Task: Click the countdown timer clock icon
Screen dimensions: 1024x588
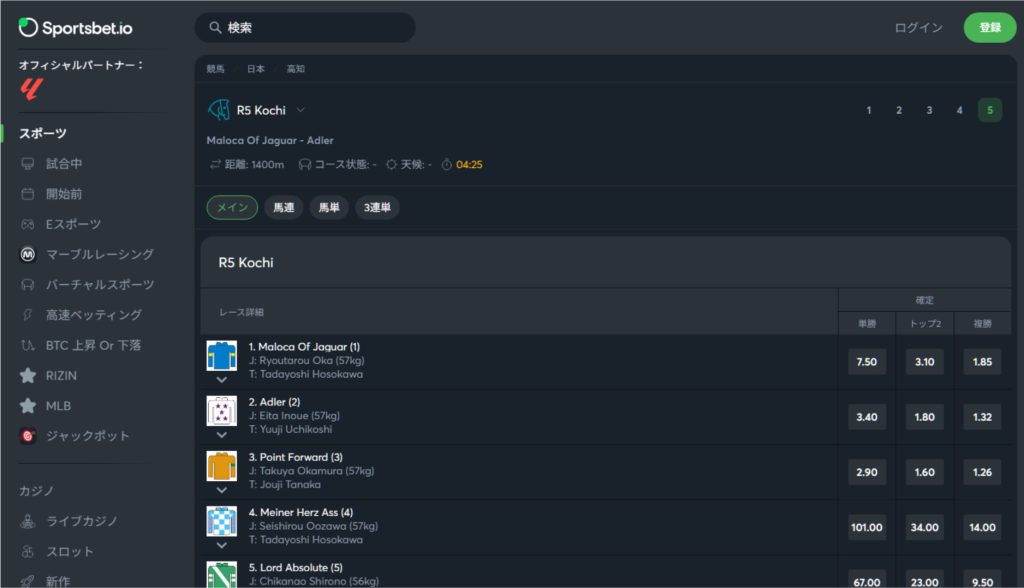Action: [447, 165]
